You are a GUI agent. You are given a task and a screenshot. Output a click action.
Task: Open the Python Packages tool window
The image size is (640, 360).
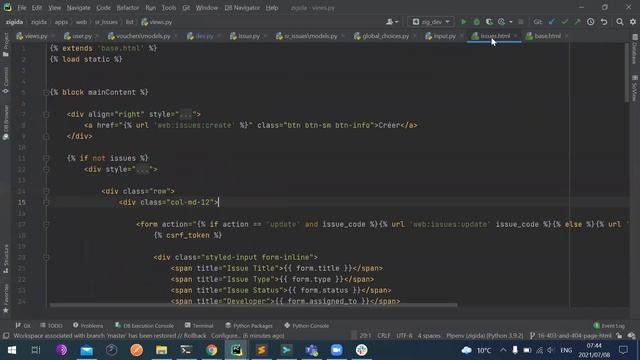249,326
